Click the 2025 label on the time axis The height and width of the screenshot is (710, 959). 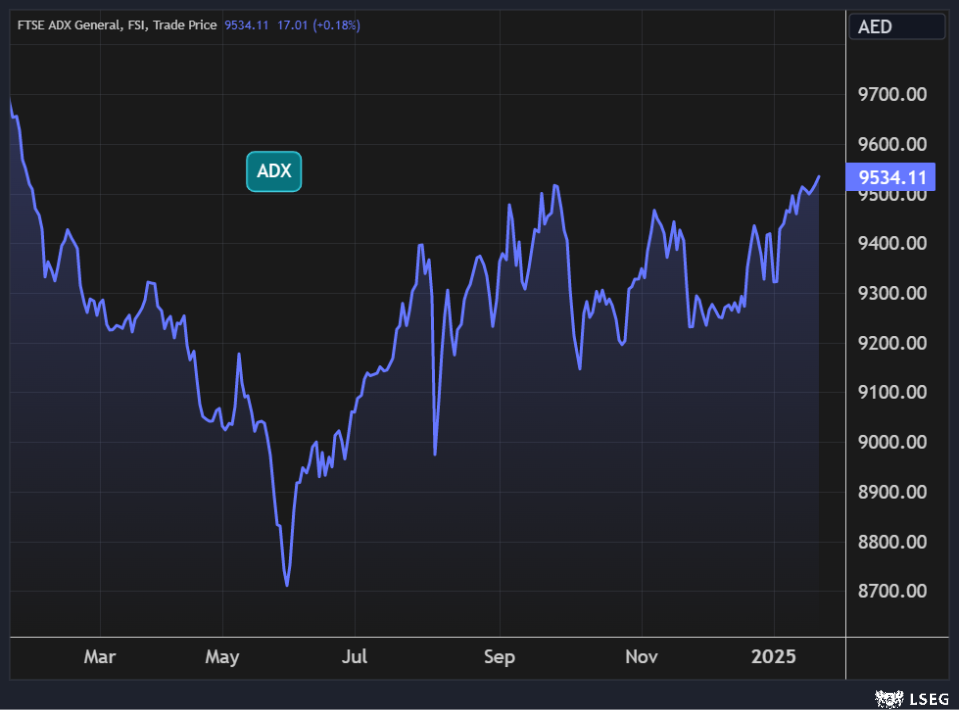tap(773, 657)
